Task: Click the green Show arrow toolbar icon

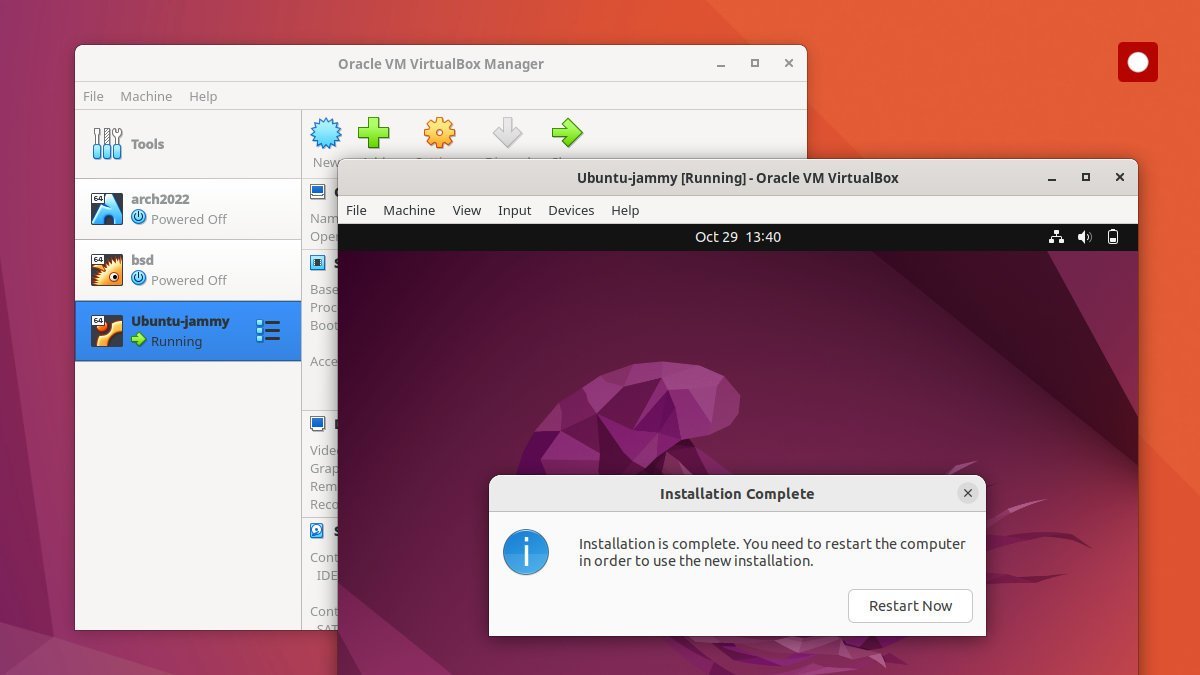Action: click(x=566, y=132)
